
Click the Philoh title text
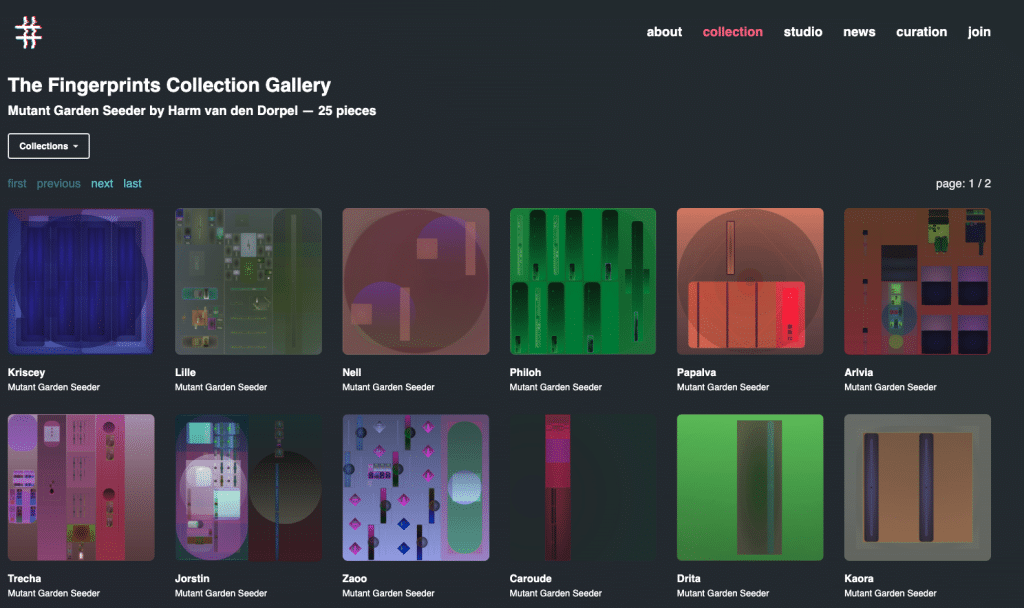pyautogui.click(x=525, y=372)
